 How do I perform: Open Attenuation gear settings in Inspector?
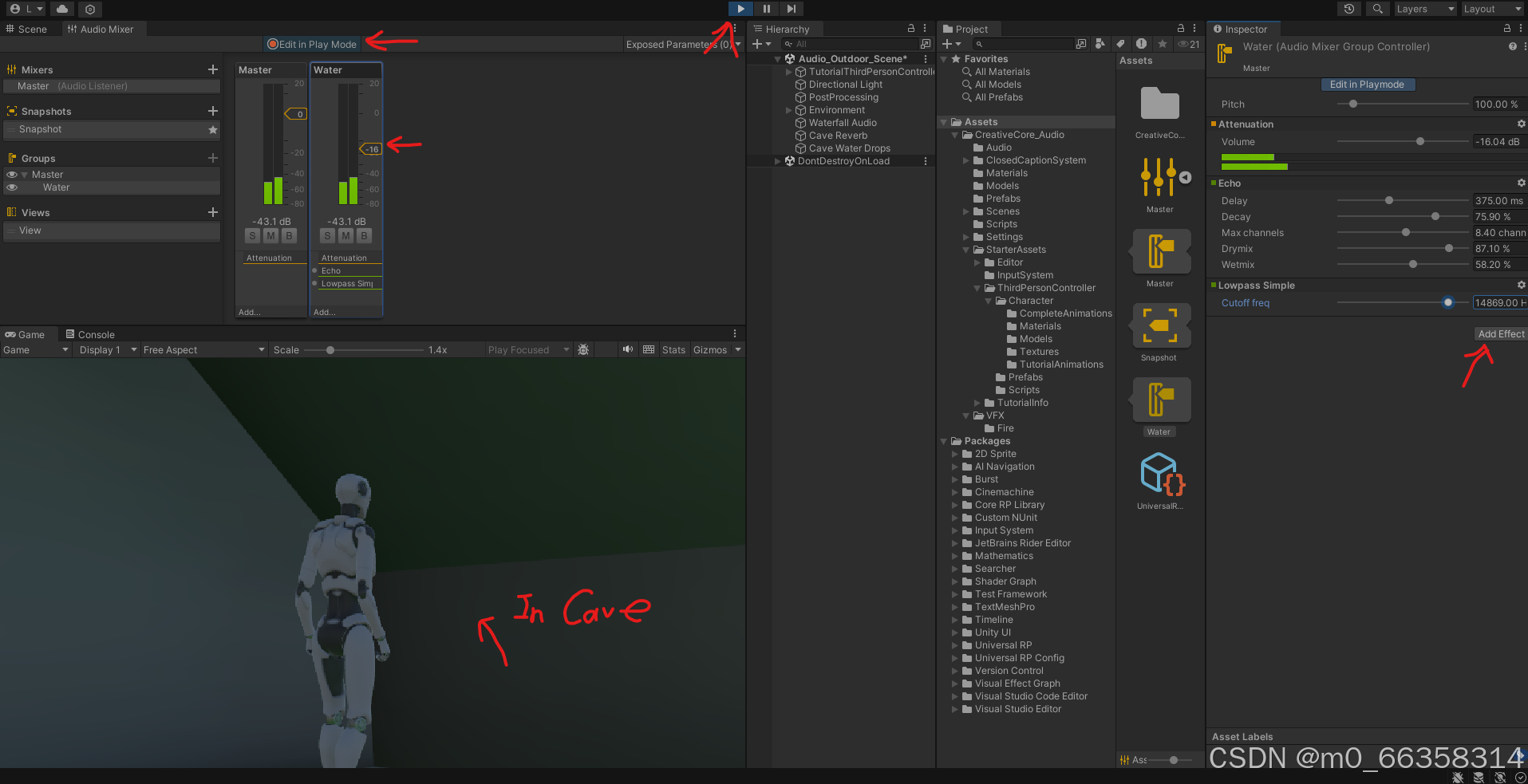coord(1521,124)
